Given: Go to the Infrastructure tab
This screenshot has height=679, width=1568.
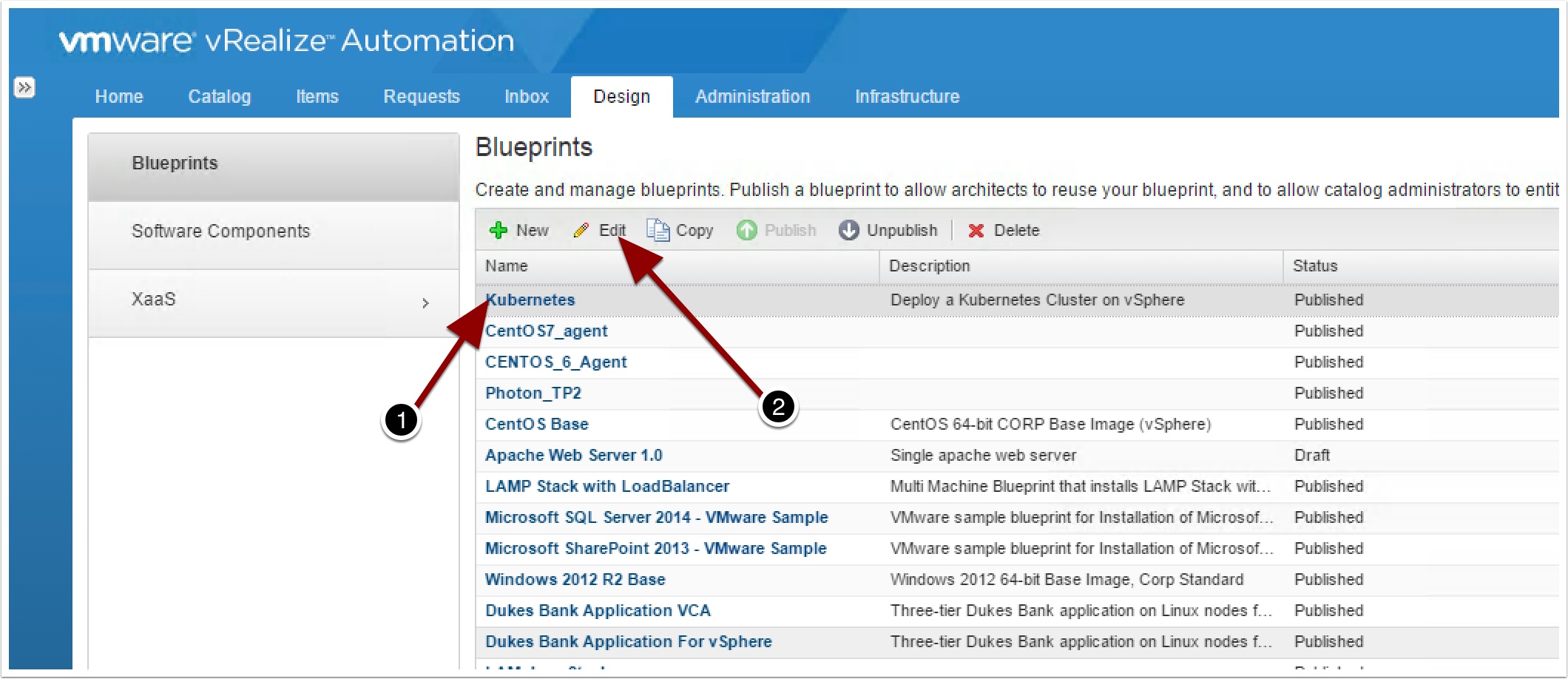Looking at the screenshot, I should click(x=908, y=97).
